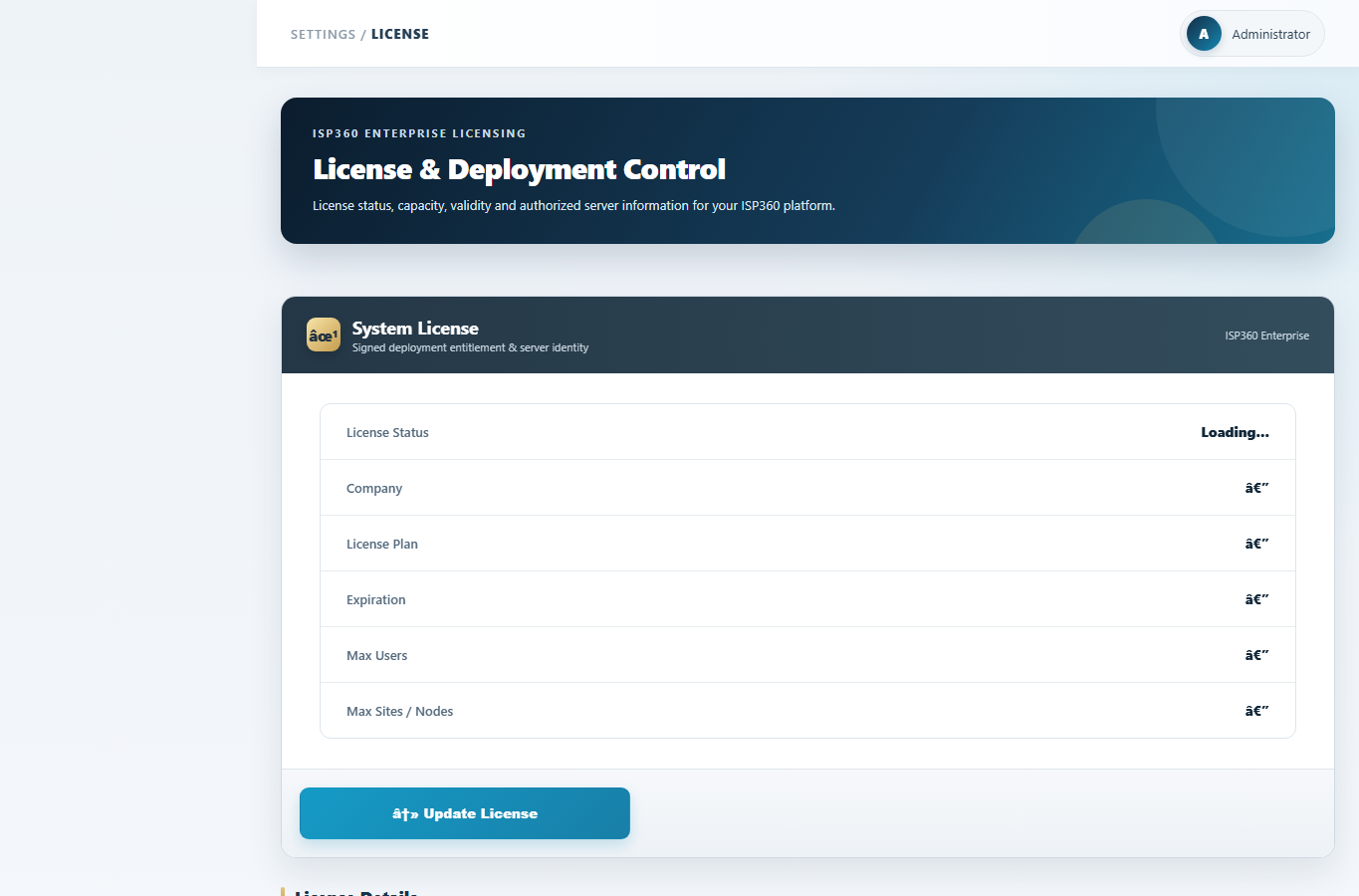This screenshot has height=896, width=1359.
Task: Click the License Status row label
Action: click(x=387, y=432)
